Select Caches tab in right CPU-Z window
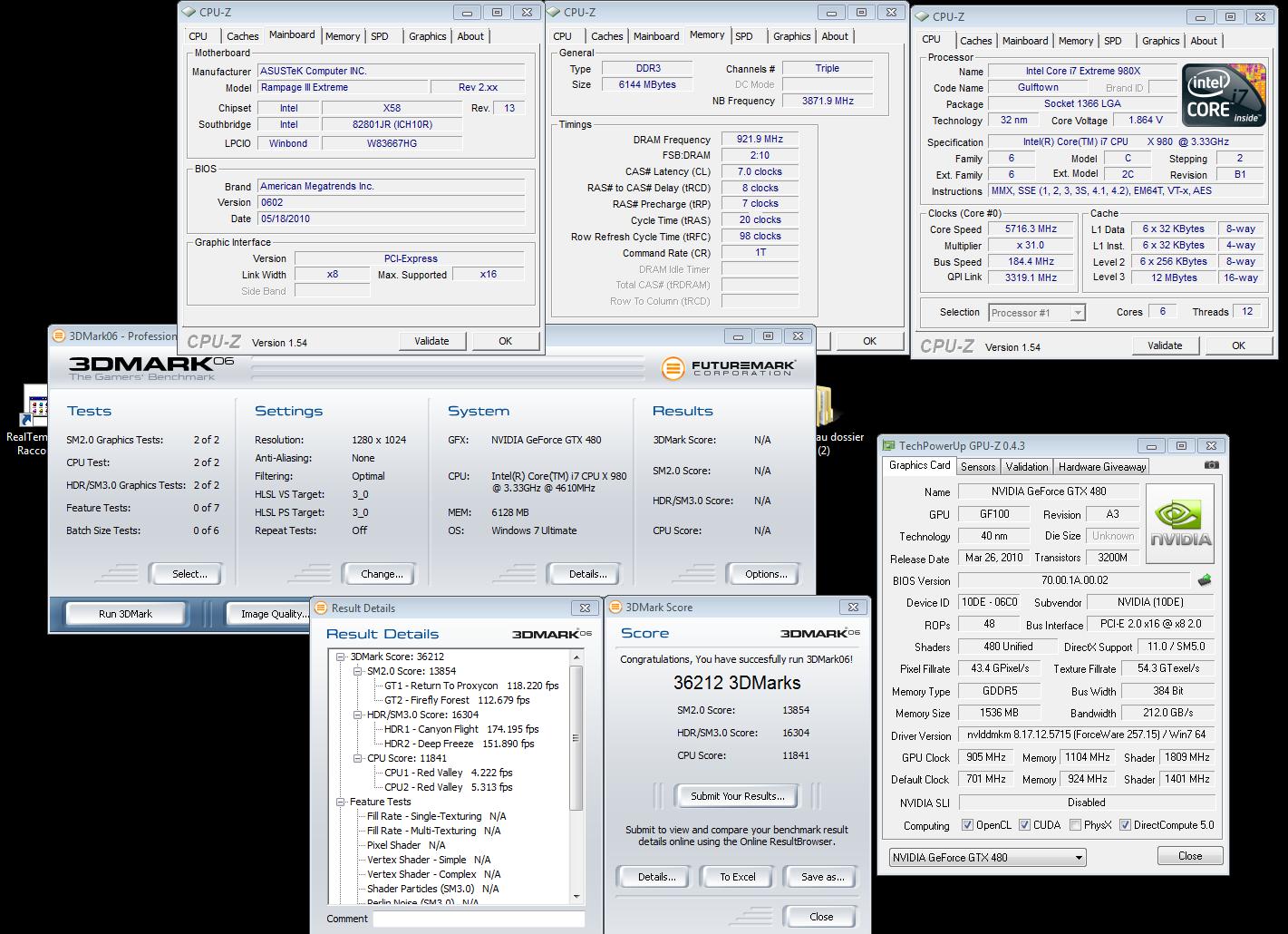The width and height of the screenshot is (1288, 934). [975, 41]
